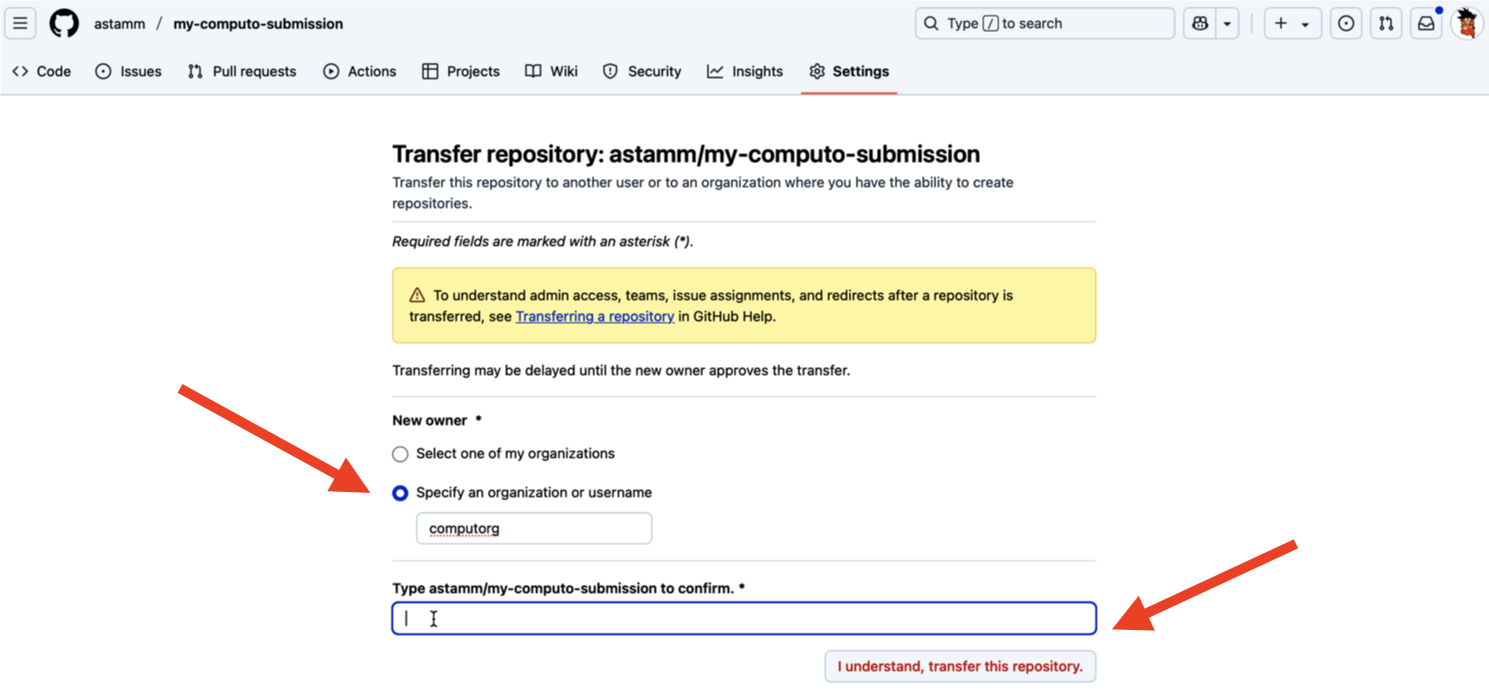
Task: Click the user profile avatar
Action: [x=1466, y=24]
